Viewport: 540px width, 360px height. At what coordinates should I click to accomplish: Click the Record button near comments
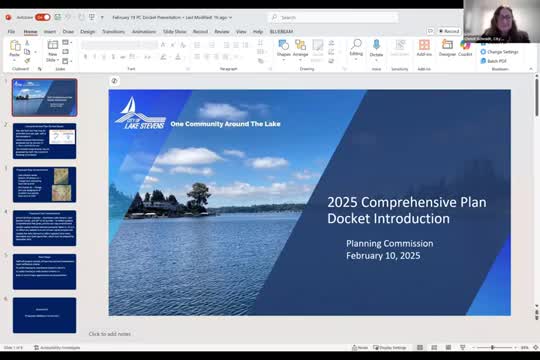[x=449, y=31]
